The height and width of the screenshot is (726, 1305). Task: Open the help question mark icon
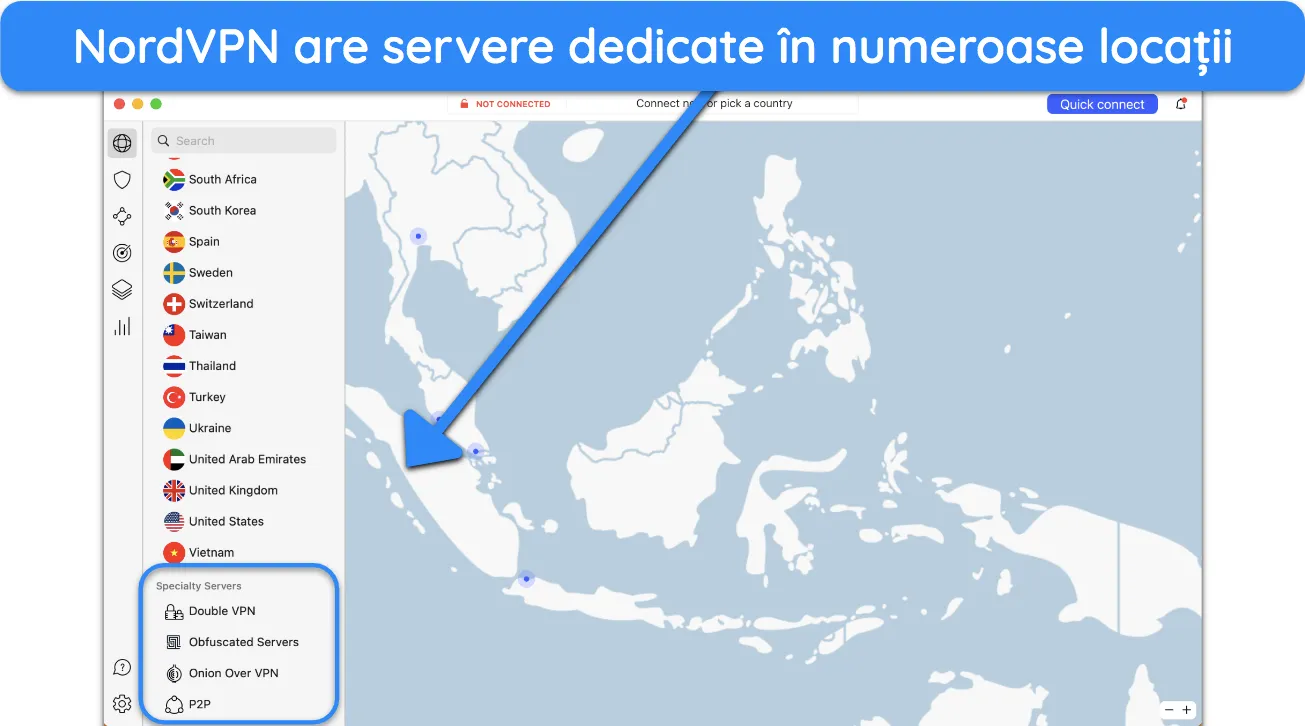(122, 667)
